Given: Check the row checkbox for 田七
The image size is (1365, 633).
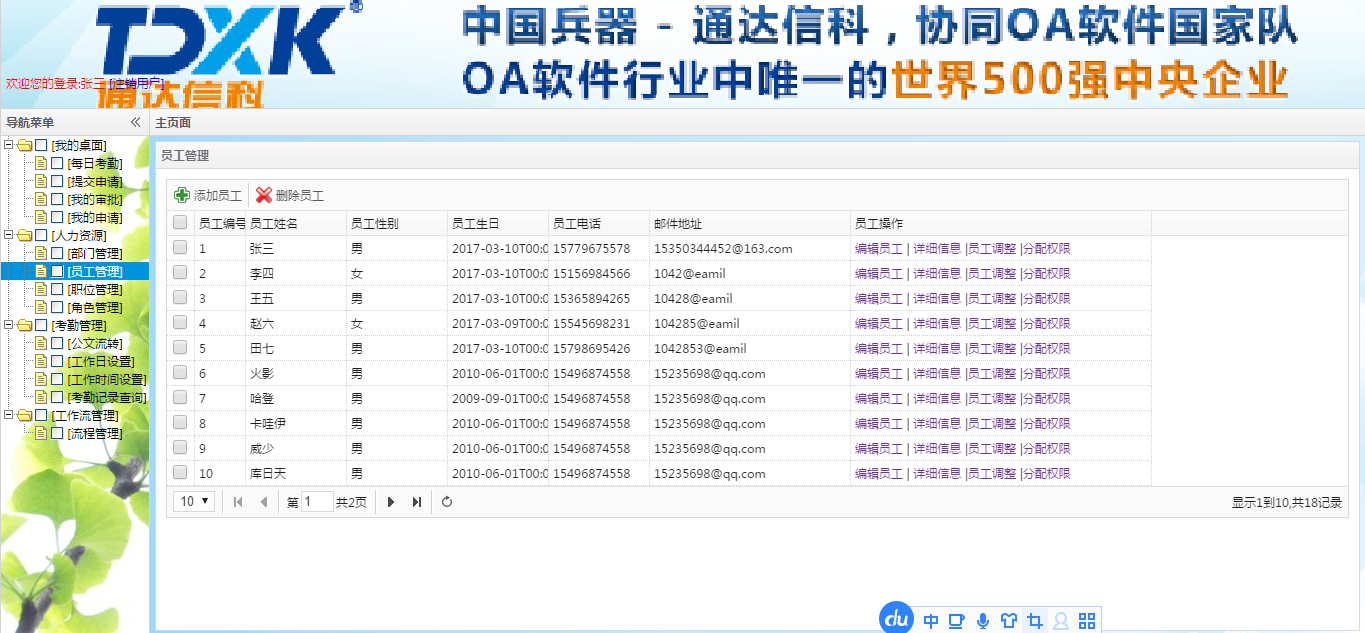Looking at the screenshot, I should (180, 348).
